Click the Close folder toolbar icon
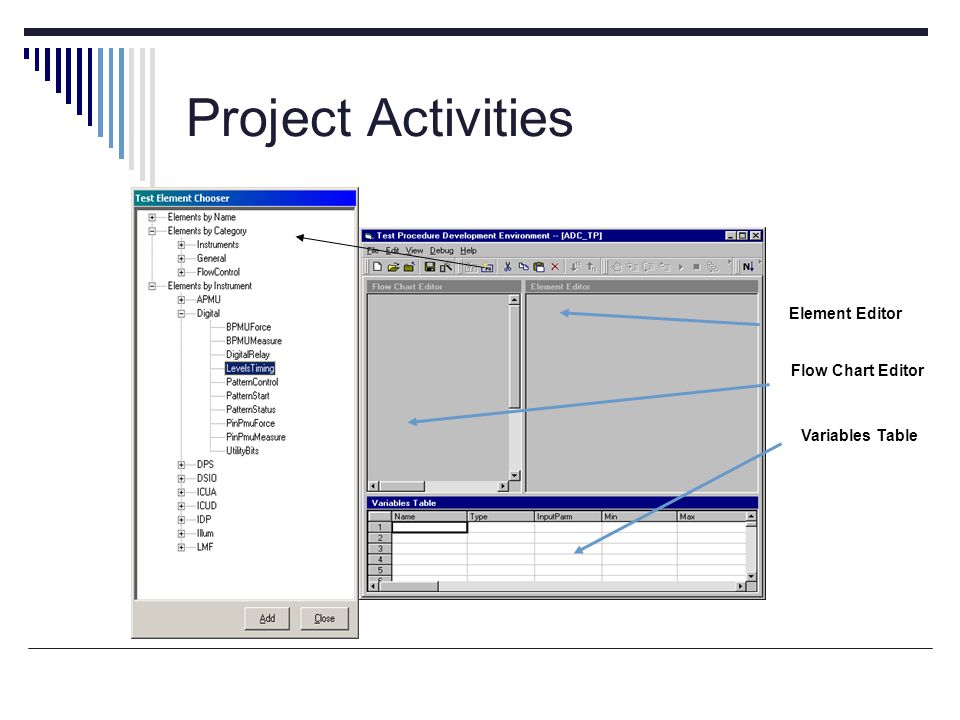 pos(409,267)
